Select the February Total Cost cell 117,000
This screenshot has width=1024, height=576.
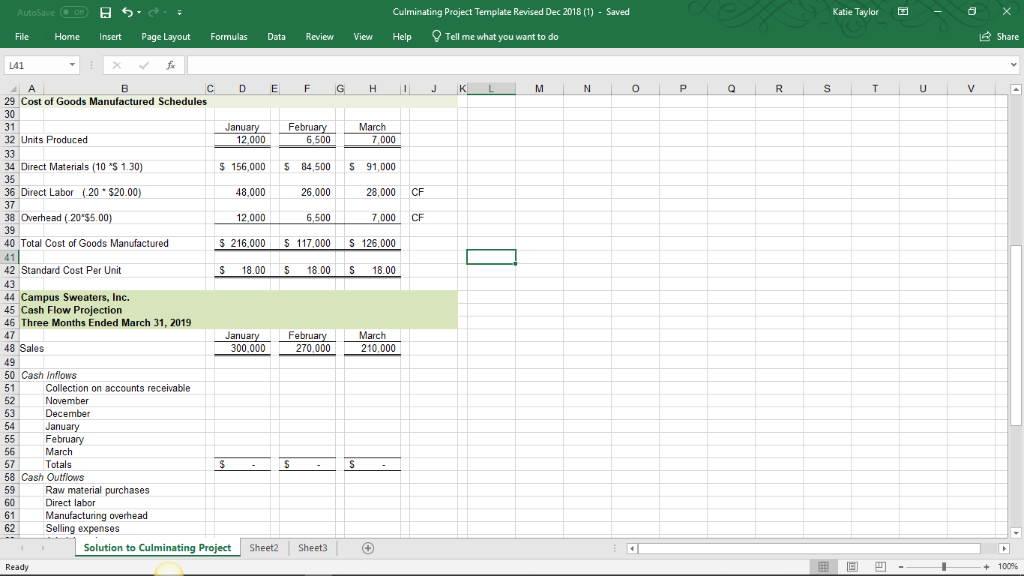tap(307, 243)
